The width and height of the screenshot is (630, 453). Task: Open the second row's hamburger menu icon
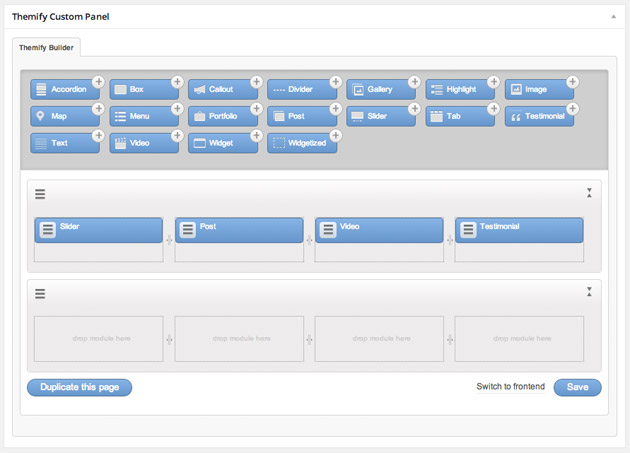pos(40,294)
